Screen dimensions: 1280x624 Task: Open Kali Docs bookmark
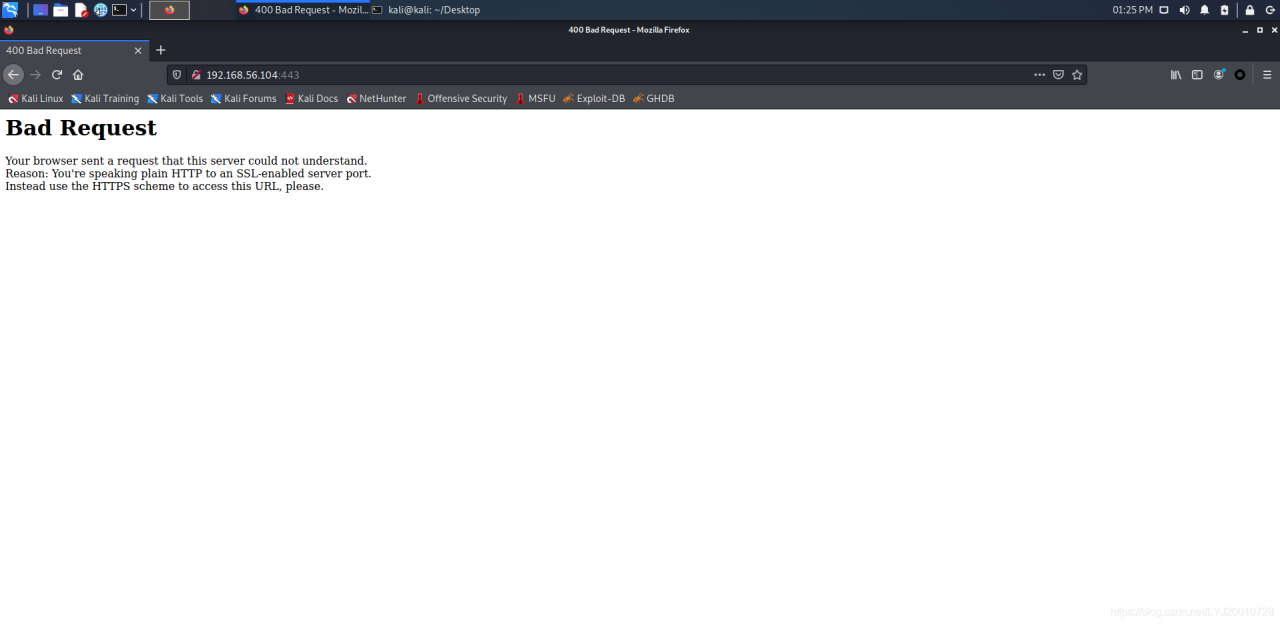coord(311,99)
